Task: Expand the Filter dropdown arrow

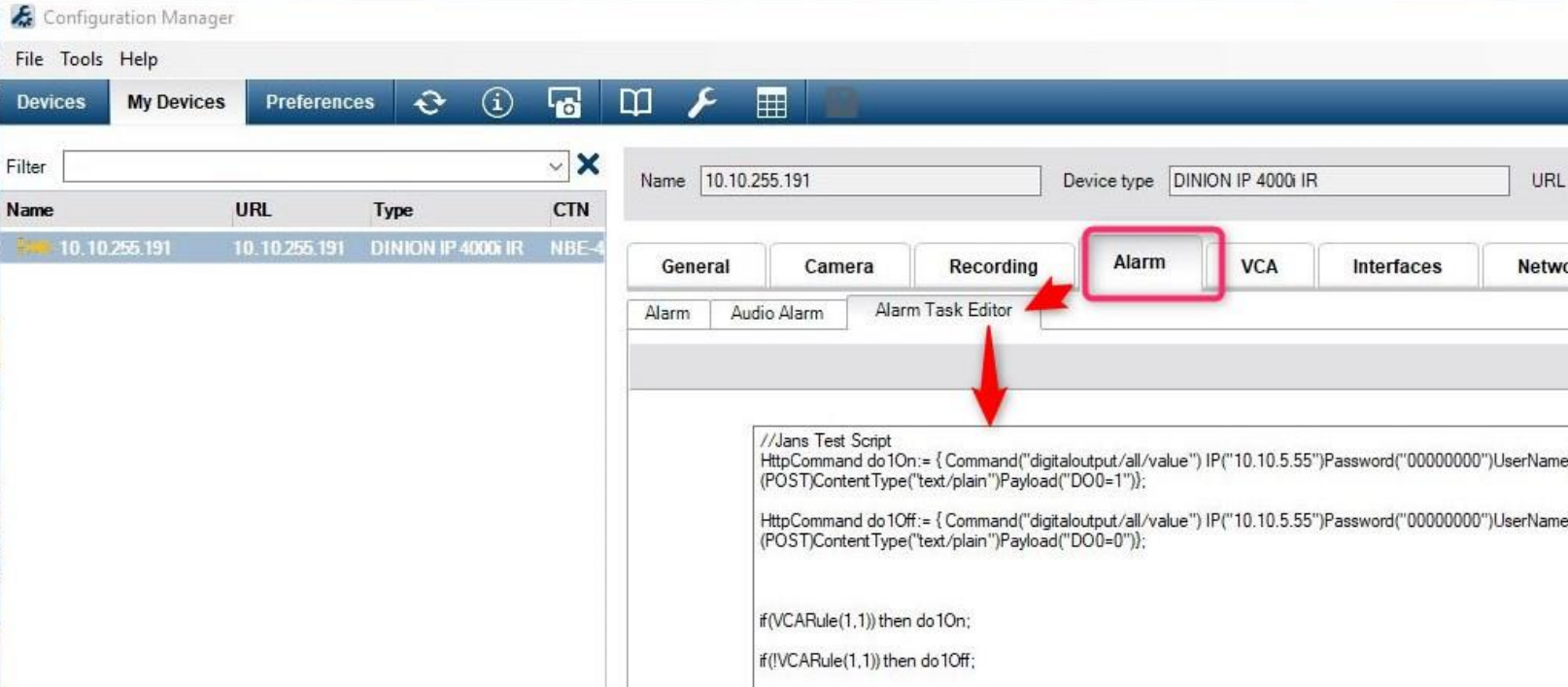Action: [x=556, y=166]
